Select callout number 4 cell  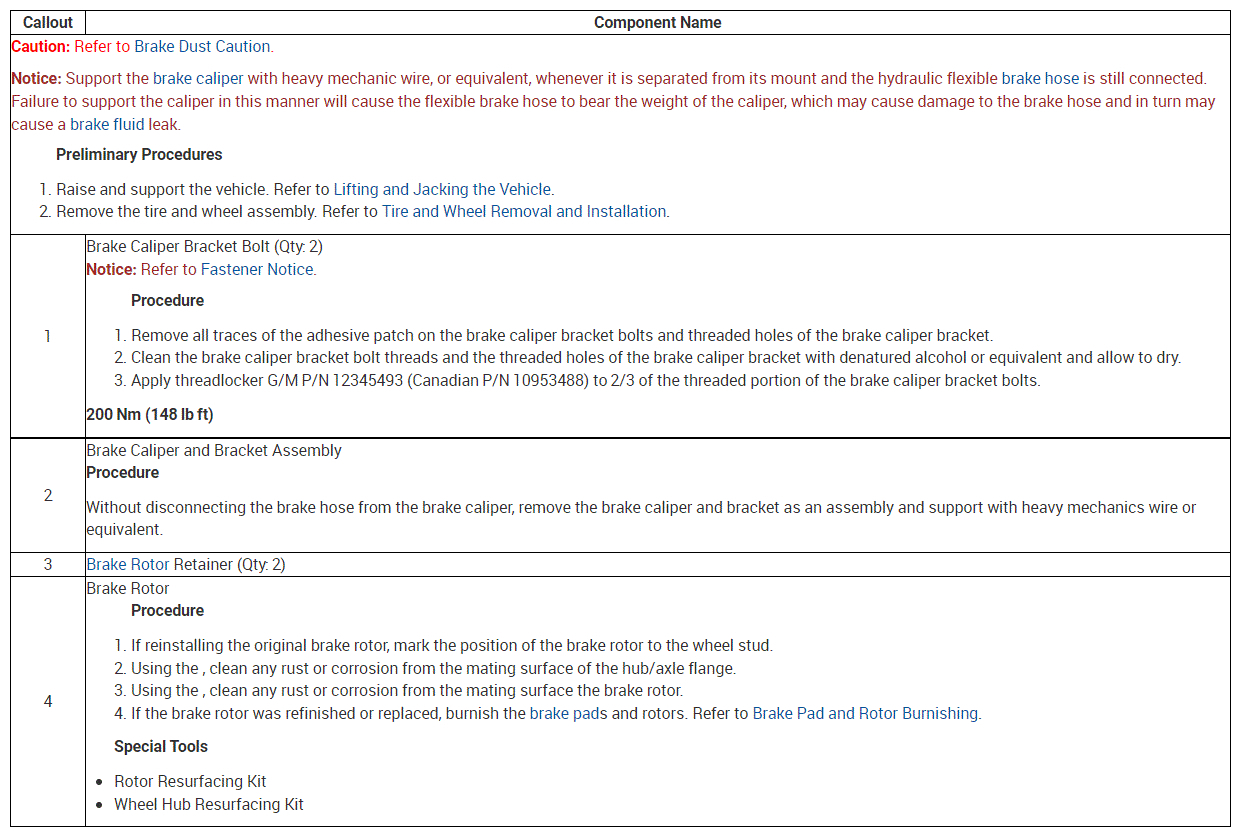[x=48, y=701]
